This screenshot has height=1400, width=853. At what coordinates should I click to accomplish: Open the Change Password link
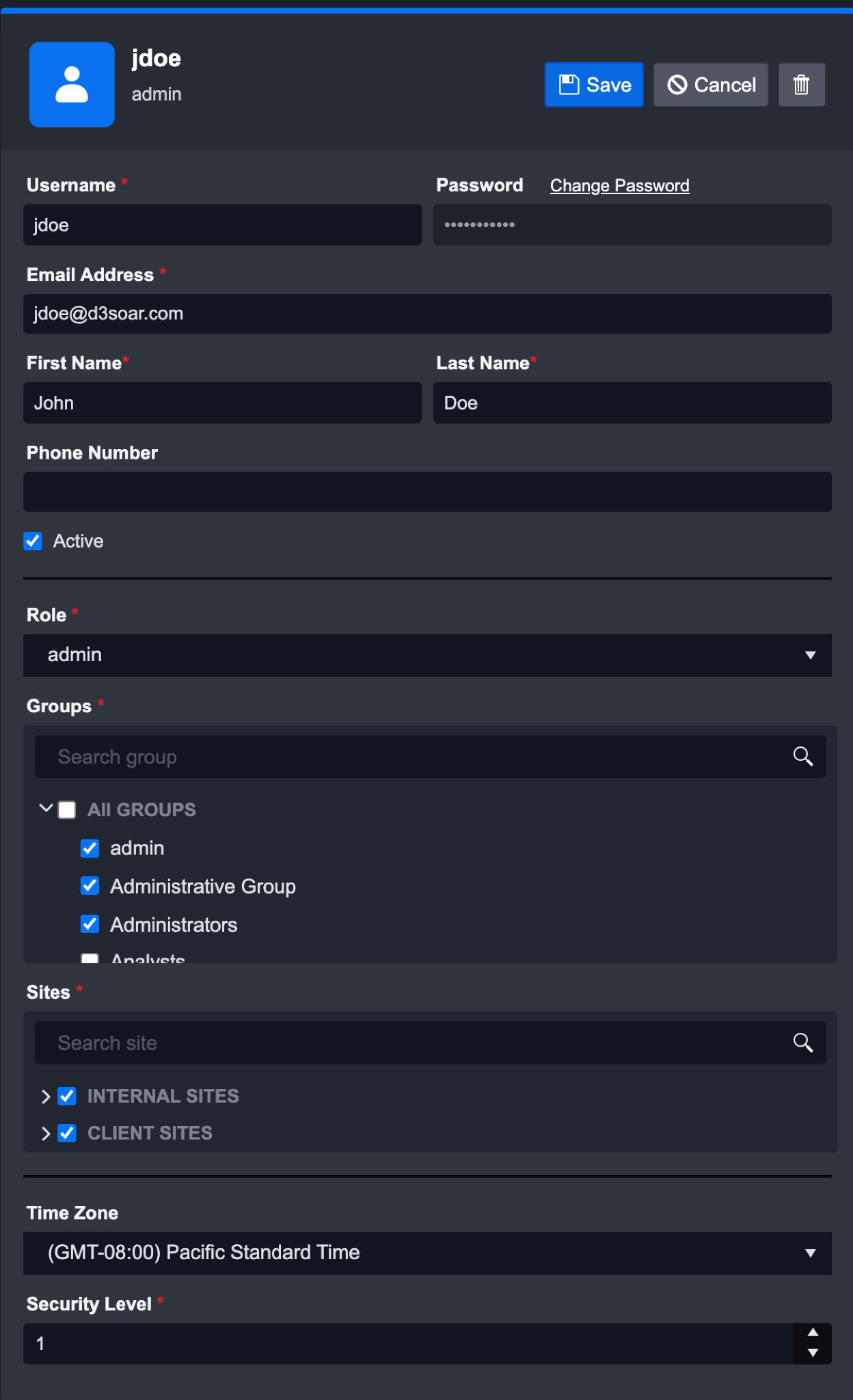click(x=619, y=186)
